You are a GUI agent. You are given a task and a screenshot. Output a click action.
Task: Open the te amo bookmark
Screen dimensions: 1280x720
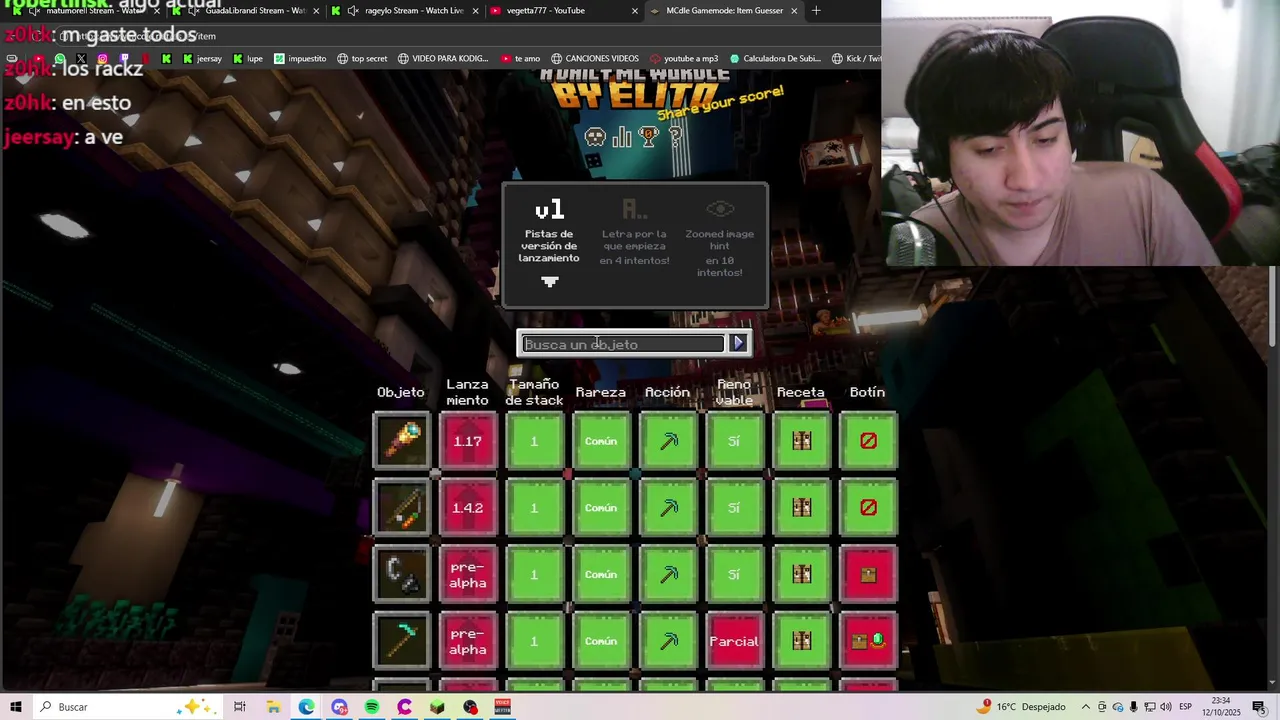[x=520, y=59]
